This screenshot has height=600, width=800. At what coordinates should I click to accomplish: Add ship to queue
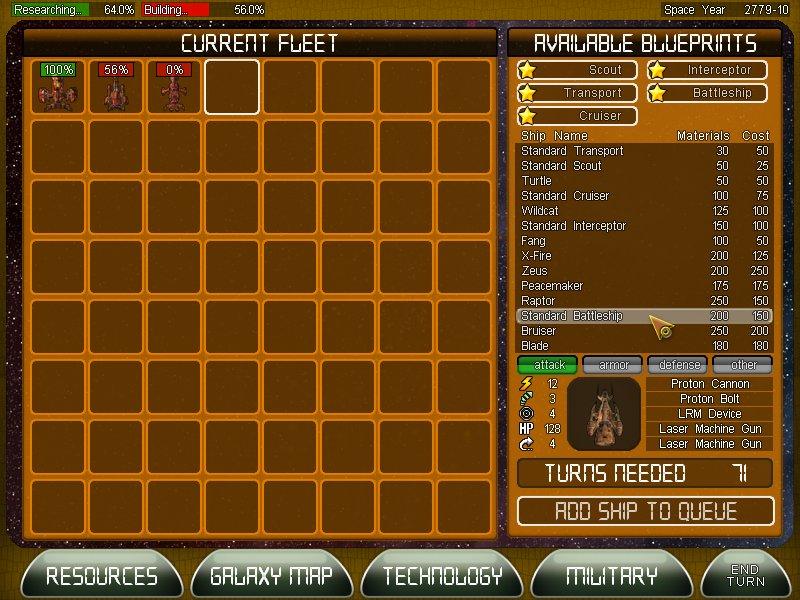coord(645,511)
